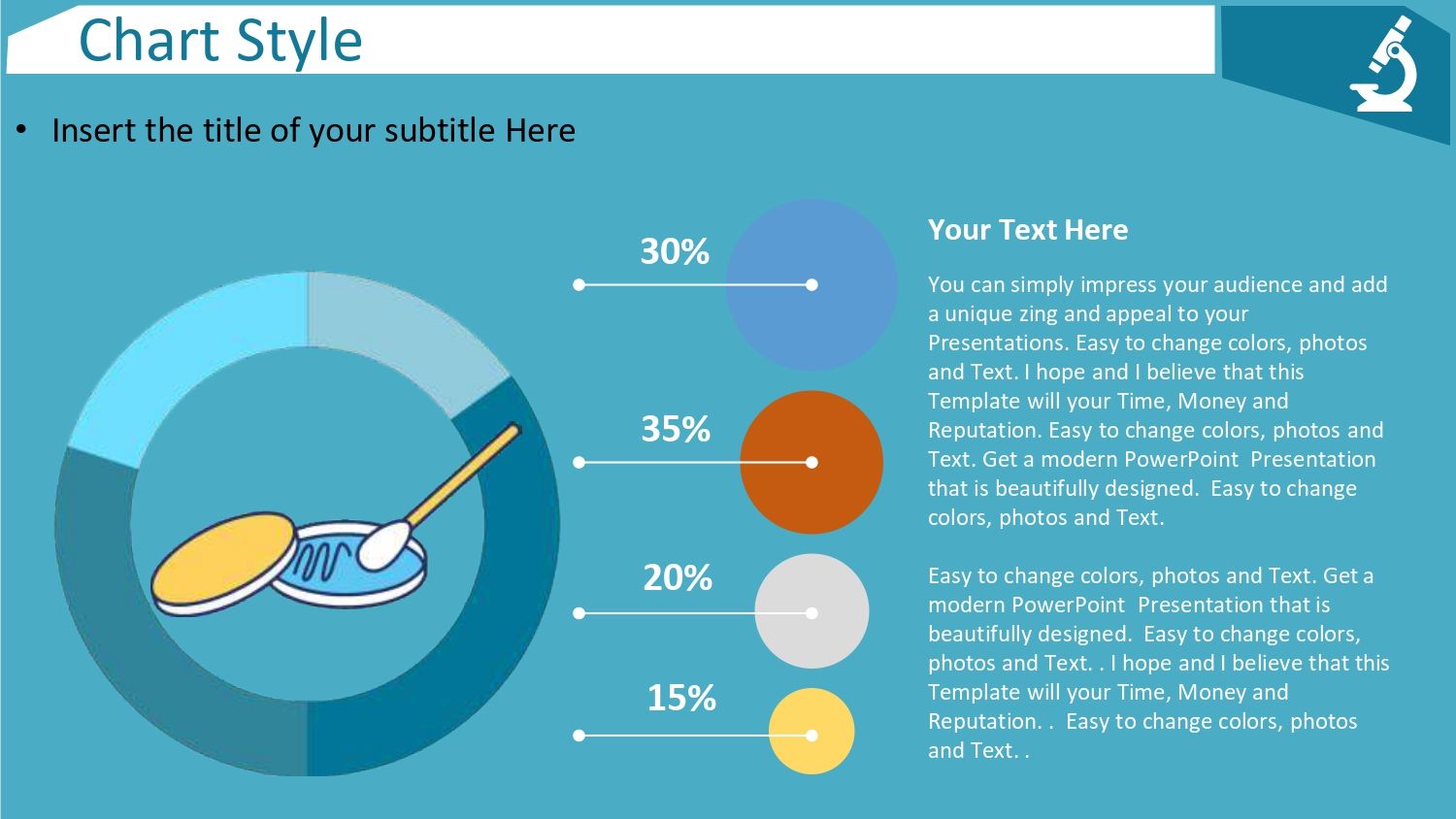Viewport: 1456px width, 819px height.
Task: Click the 30% percentage label
Action: point(675,251)
